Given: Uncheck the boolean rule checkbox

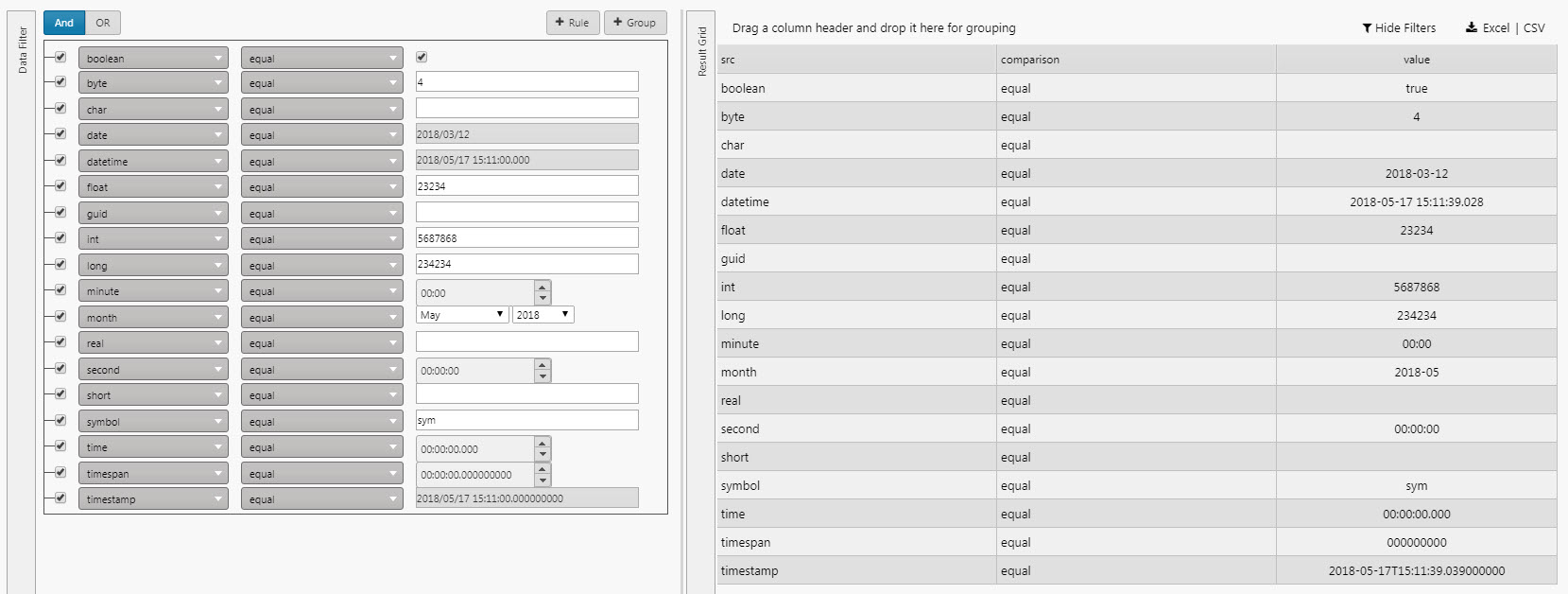Looking at the screenshot, I should tap(60, 58).
